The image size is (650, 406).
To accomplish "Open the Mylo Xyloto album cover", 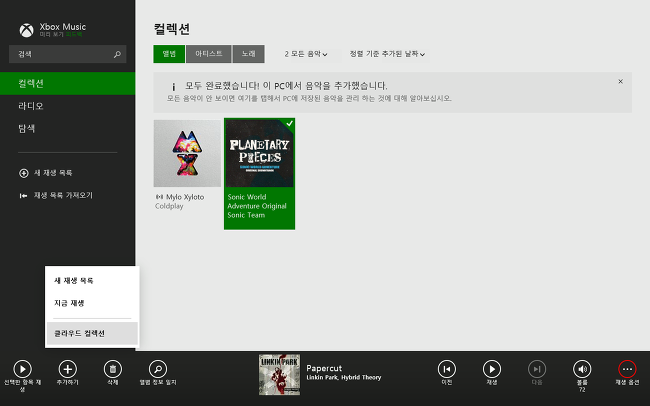I will click(187, 153).
